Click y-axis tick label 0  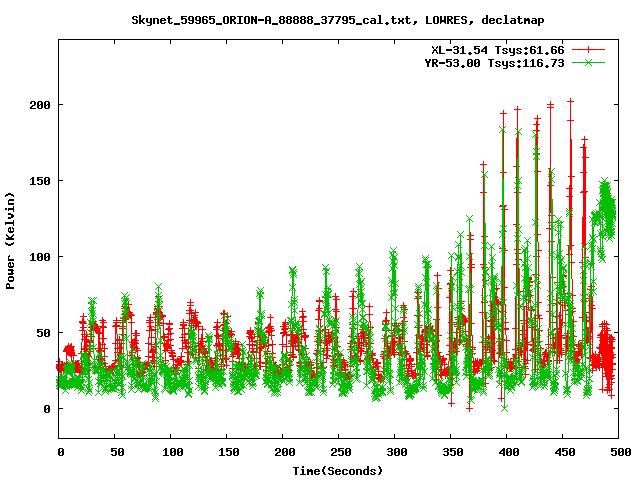pyautogui.click(x=47, y=409)
